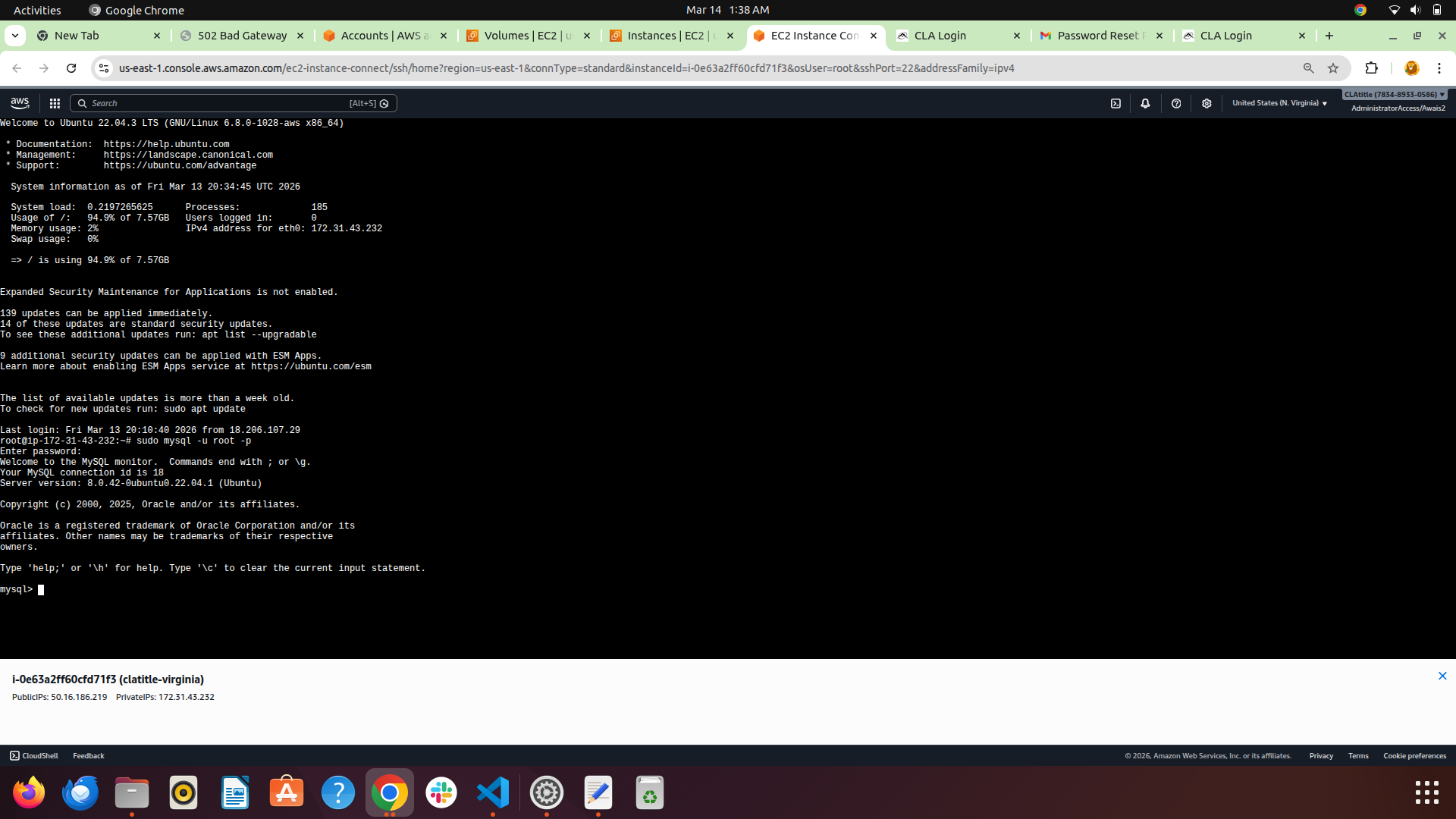Click the Feedback link in footer

pyautogui.click(x=89, y=756)
